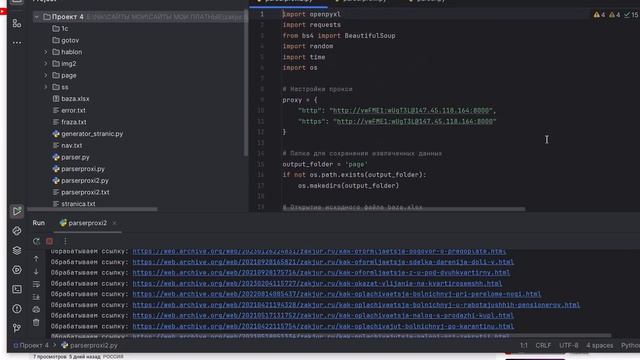This screenshot has width=640, height=360.
Task: Expand the img2 folder
Action: click(x=46, y=64)
